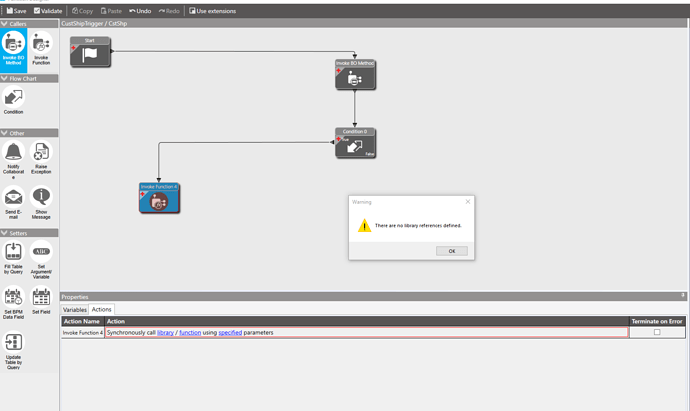Image resolution: width=690 pixels, height=411 pixels.
Task: Collapse the Flow Chart section
Action: 4,78
